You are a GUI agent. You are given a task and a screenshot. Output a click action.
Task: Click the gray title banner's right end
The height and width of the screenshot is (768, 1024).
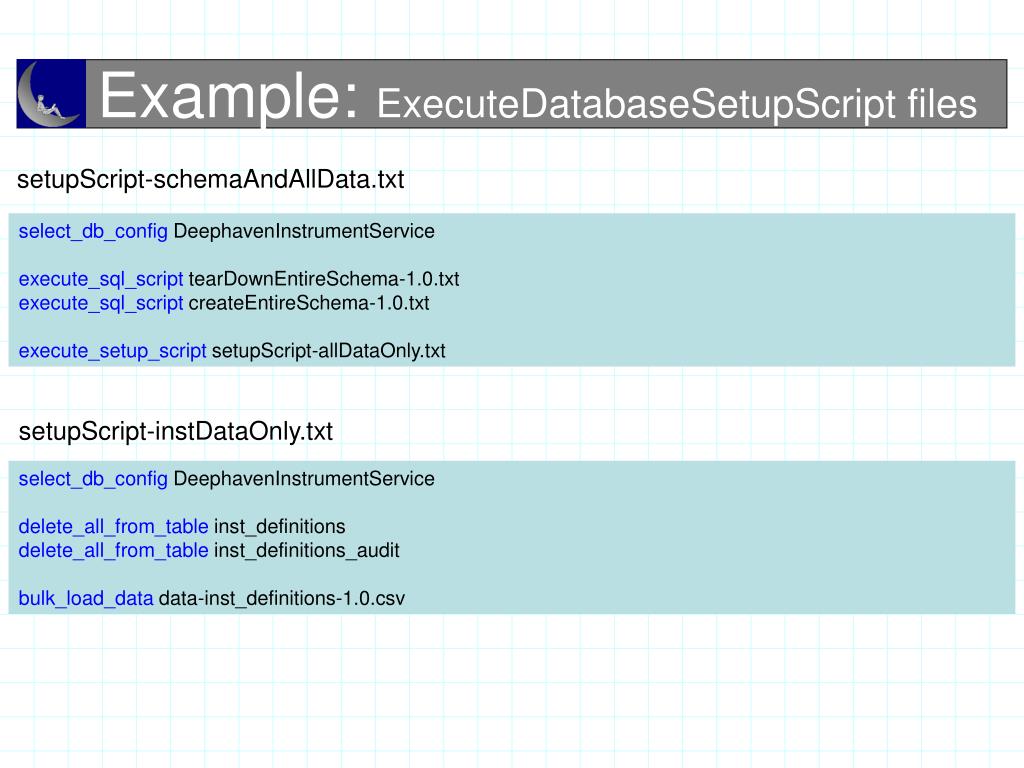992,94
